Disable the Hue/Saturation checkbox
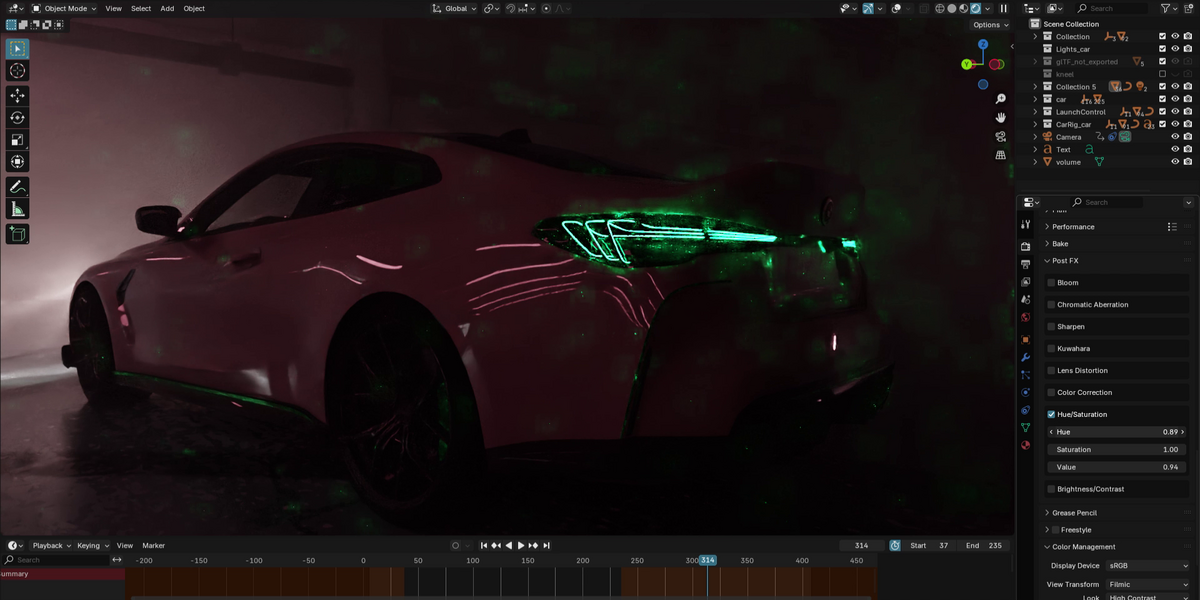The width and height of the screenshot is (1200, 600). click(1051, 415)
